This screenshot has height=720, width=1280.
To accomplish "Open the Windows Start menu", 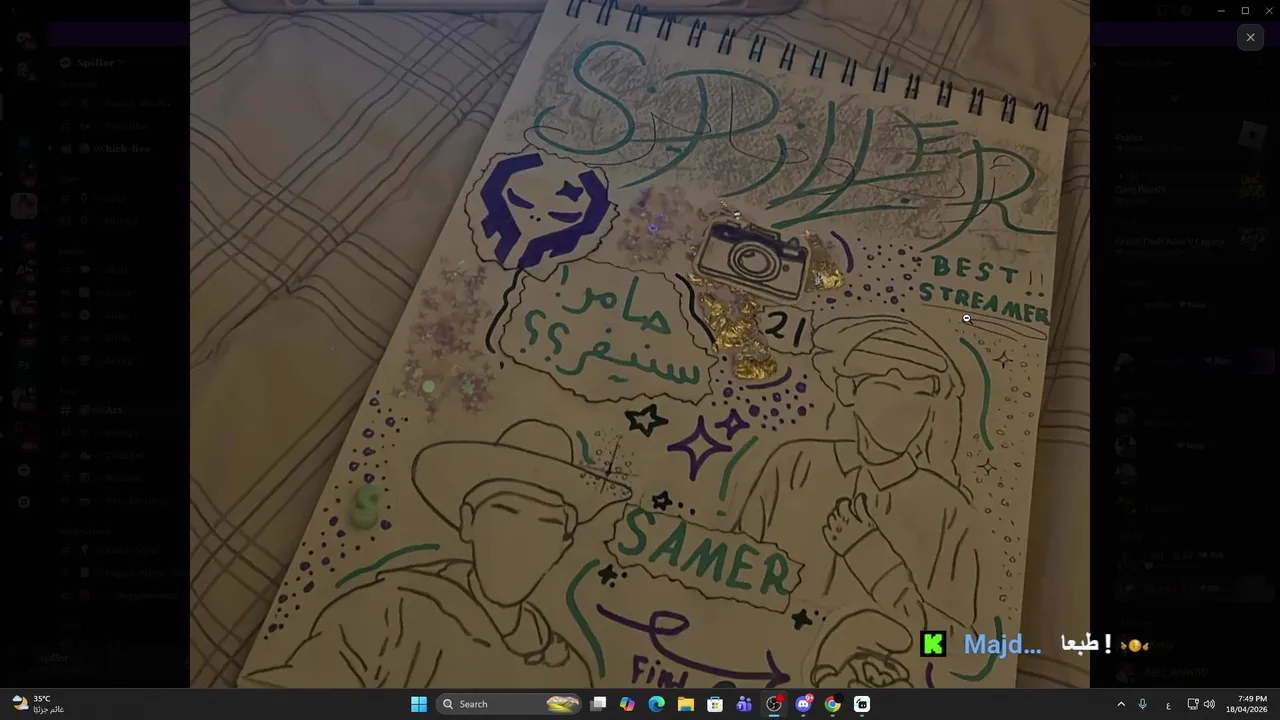I will [x=419, y=704].
